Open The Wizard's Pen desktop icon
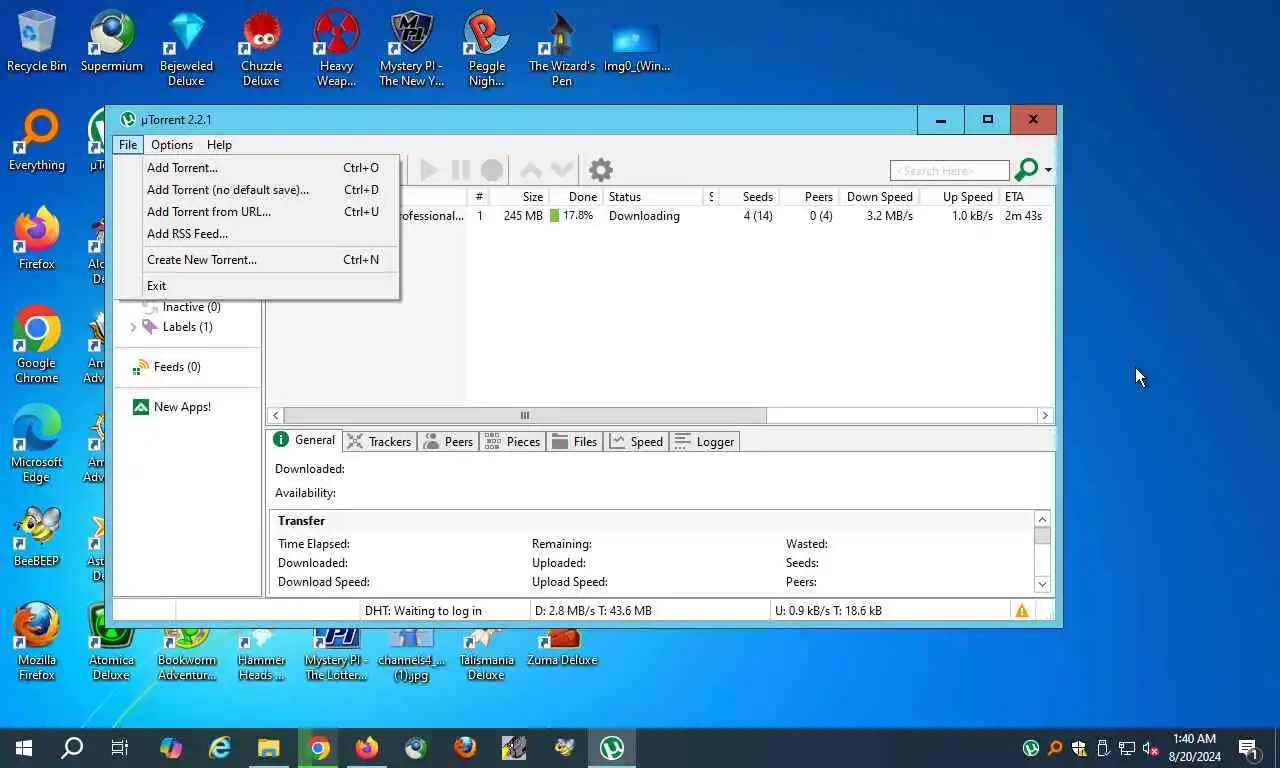Image resolution: width=1280 pixels, height=768 pixels. coord(562,48)
